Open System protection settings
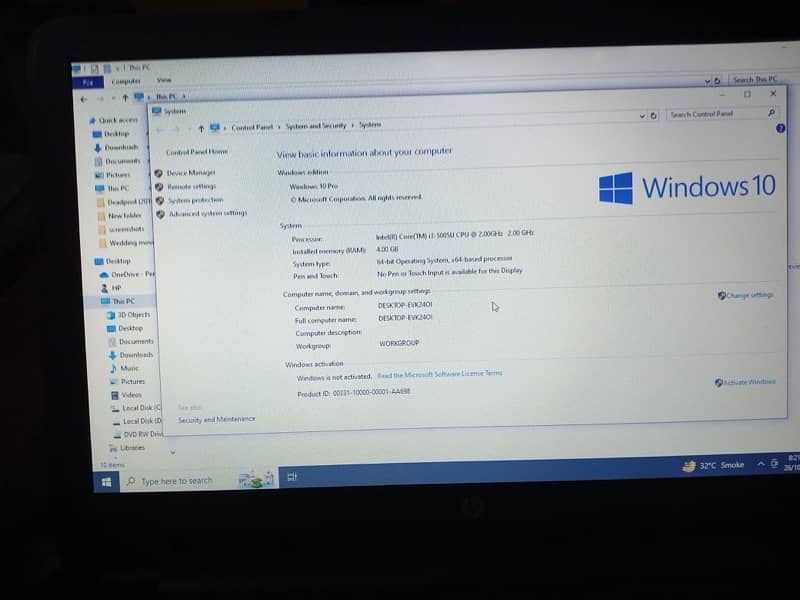 click(x=194, y=200)
